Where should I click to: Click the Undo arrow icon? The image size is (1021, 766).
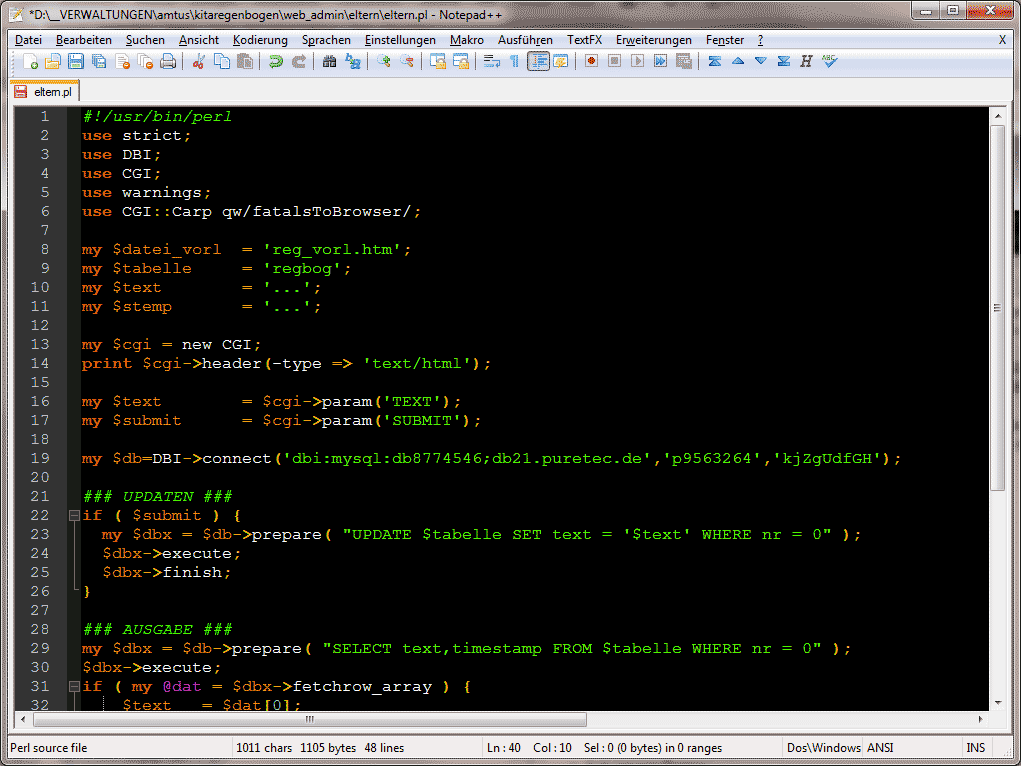coord(275,62)
